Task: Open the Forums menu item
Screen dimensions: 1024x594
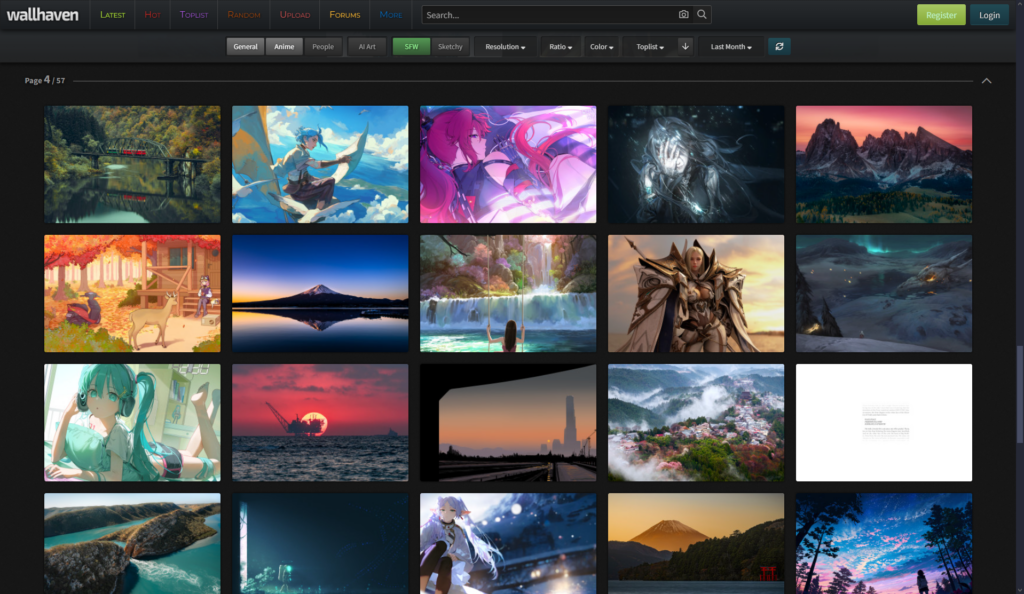Action: pyautogui.click(x=345, y=14)
